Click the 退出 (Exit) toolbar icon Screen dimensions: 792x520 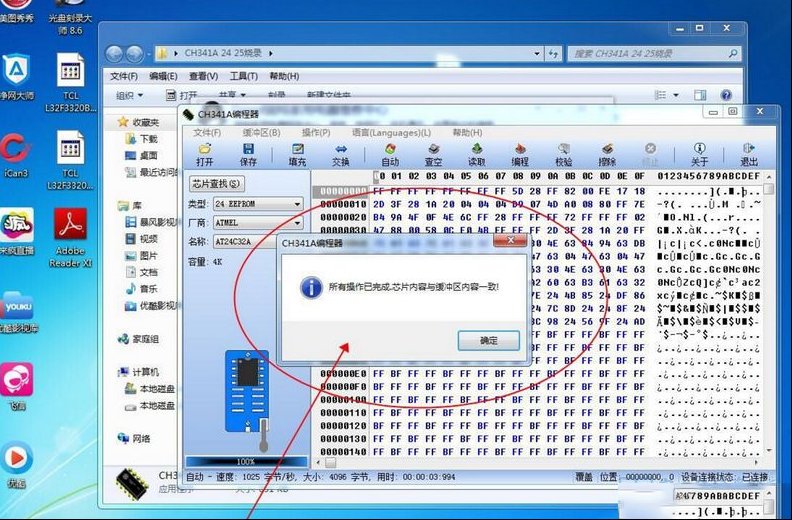[749, 155]
